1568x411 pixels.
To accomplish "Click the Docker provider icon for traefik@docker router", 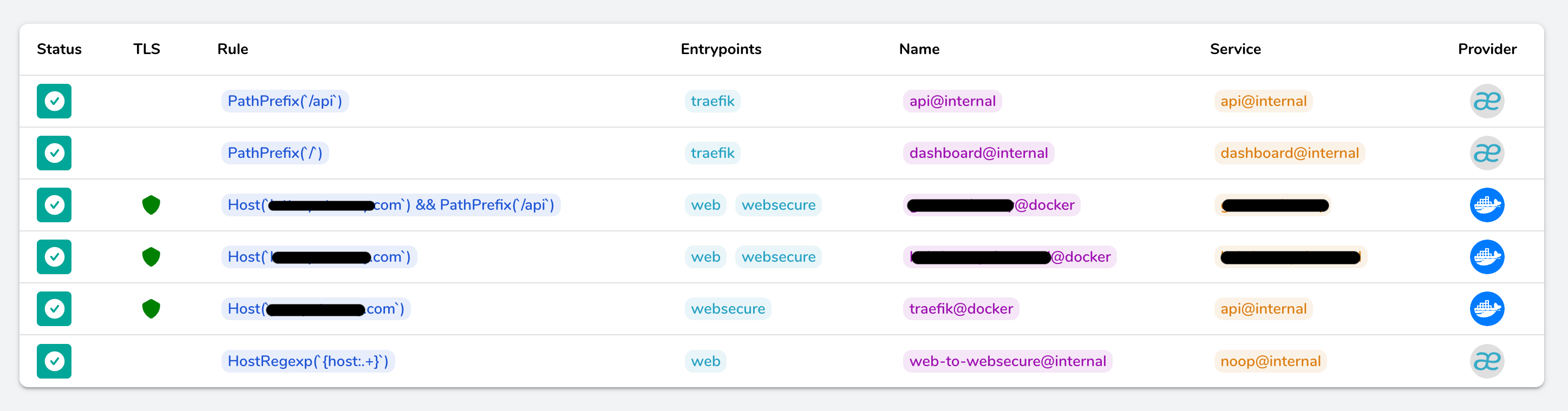I will click(x=1487, y=309).
